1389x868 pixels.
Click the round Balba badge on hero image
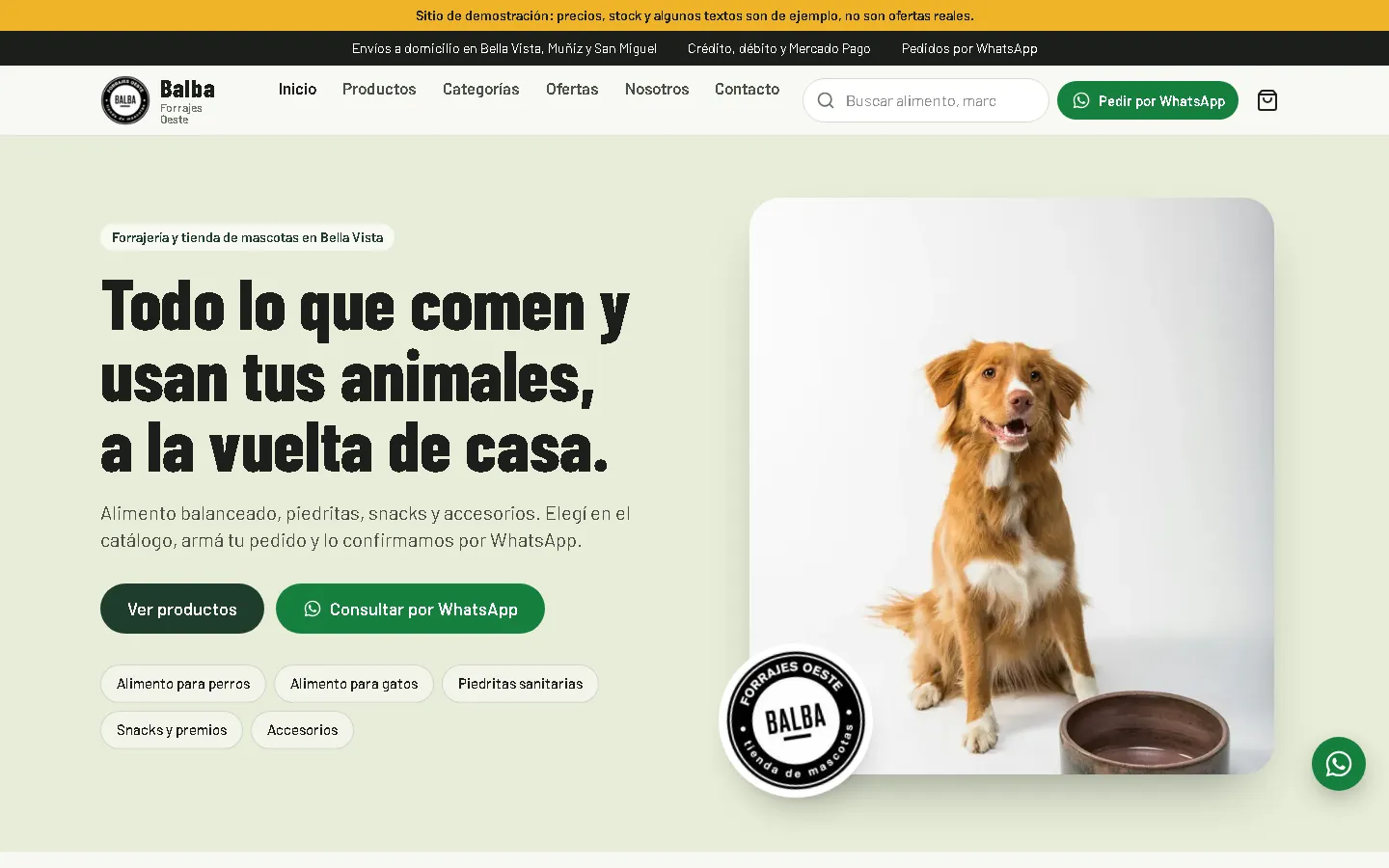(796, 720)
